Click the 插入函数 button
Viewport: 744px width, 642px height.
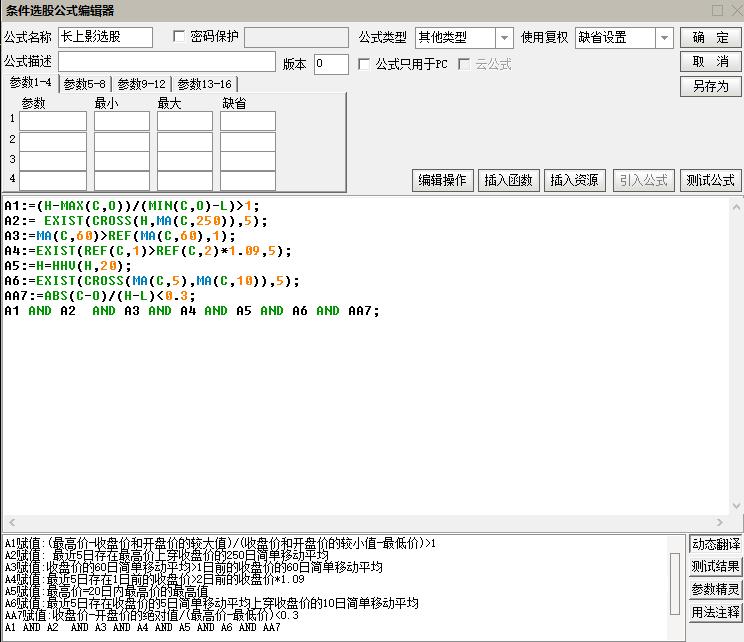510,181
